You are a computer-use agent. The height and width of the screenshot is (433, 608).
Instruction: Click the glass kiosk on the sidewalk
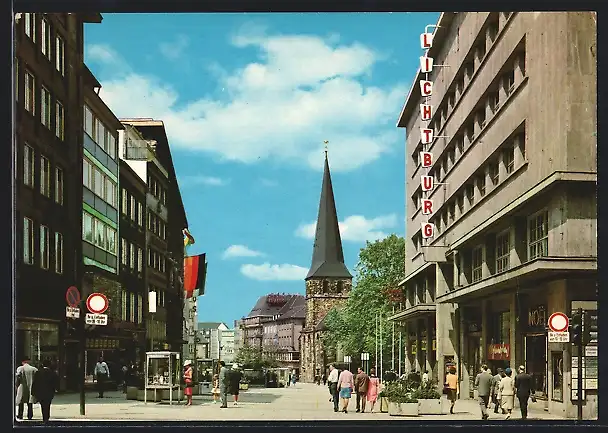pos(161,376)
